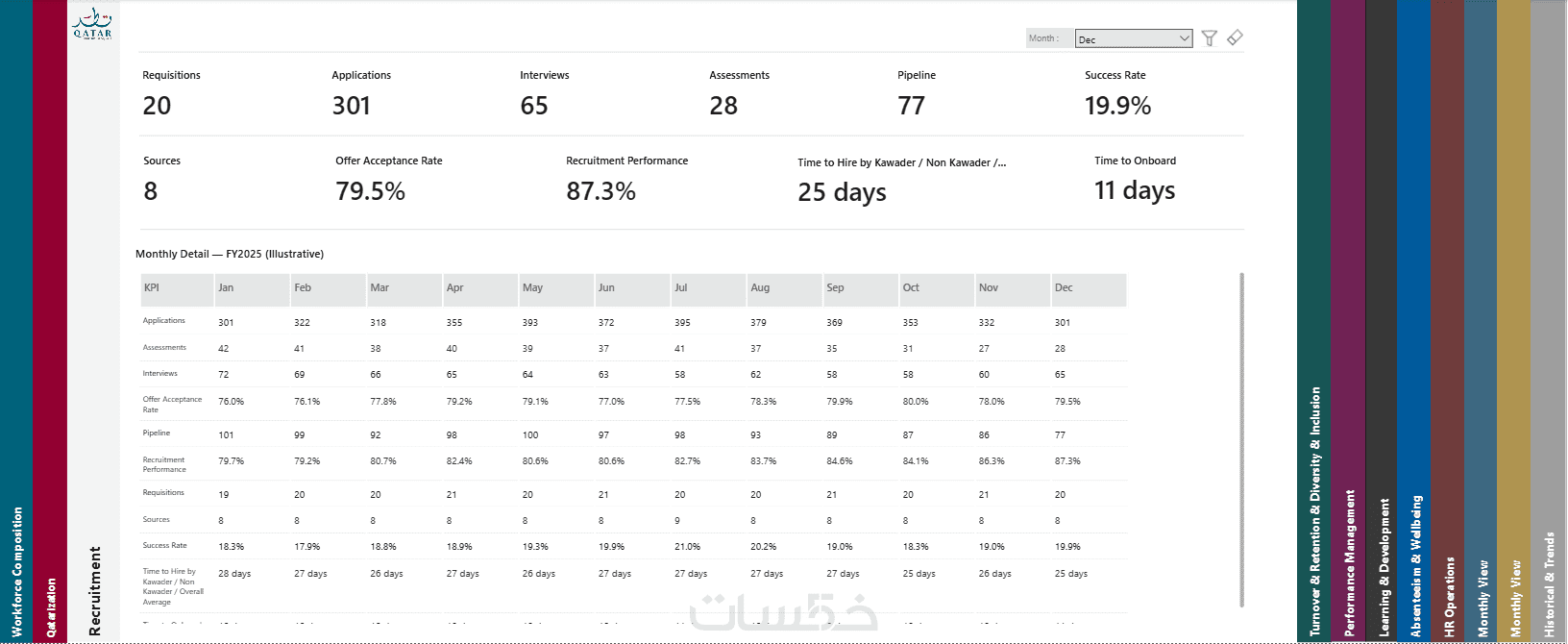The height and width of the screenshot is (644, 1568).
Task: Select the Pipeline row label in table
Action: pyautogui.click(x=157, y=433)
